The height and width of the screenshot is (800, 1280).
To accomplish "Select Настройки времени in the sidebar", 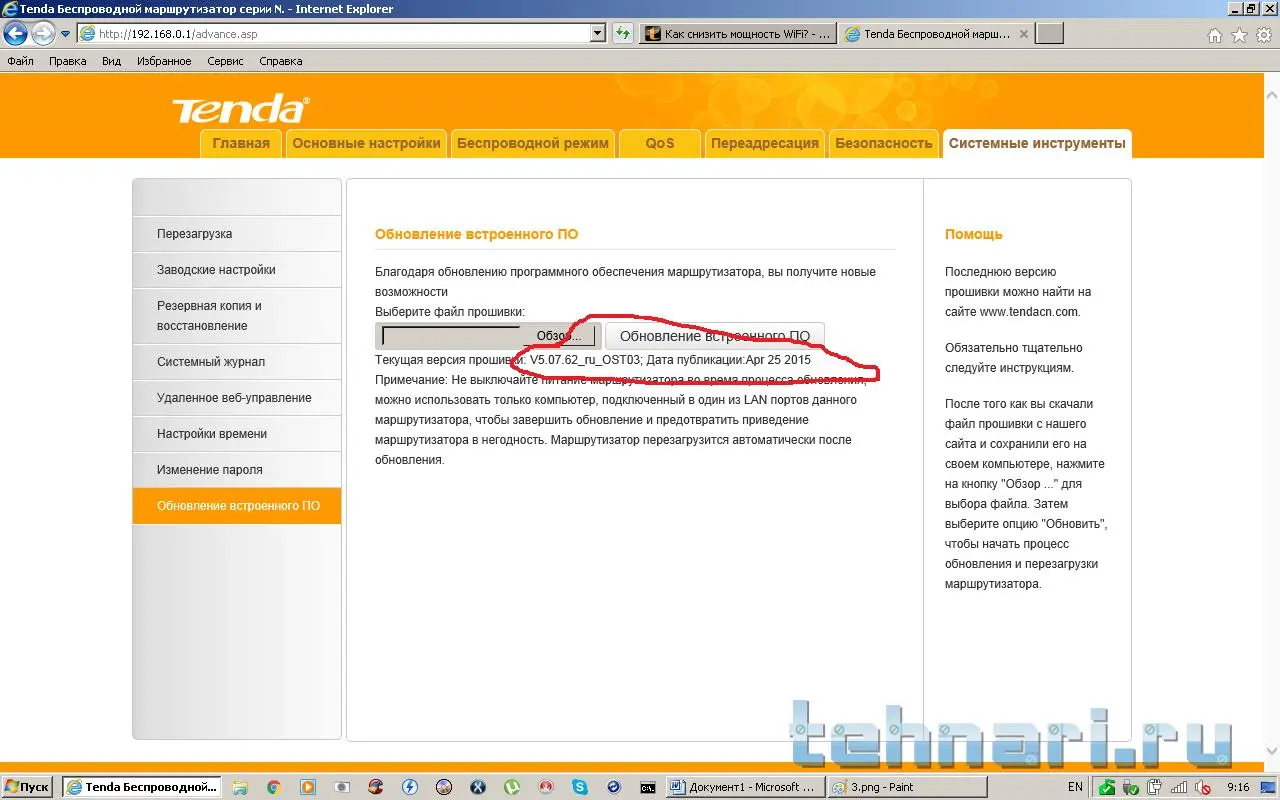I will coord(236,434).
